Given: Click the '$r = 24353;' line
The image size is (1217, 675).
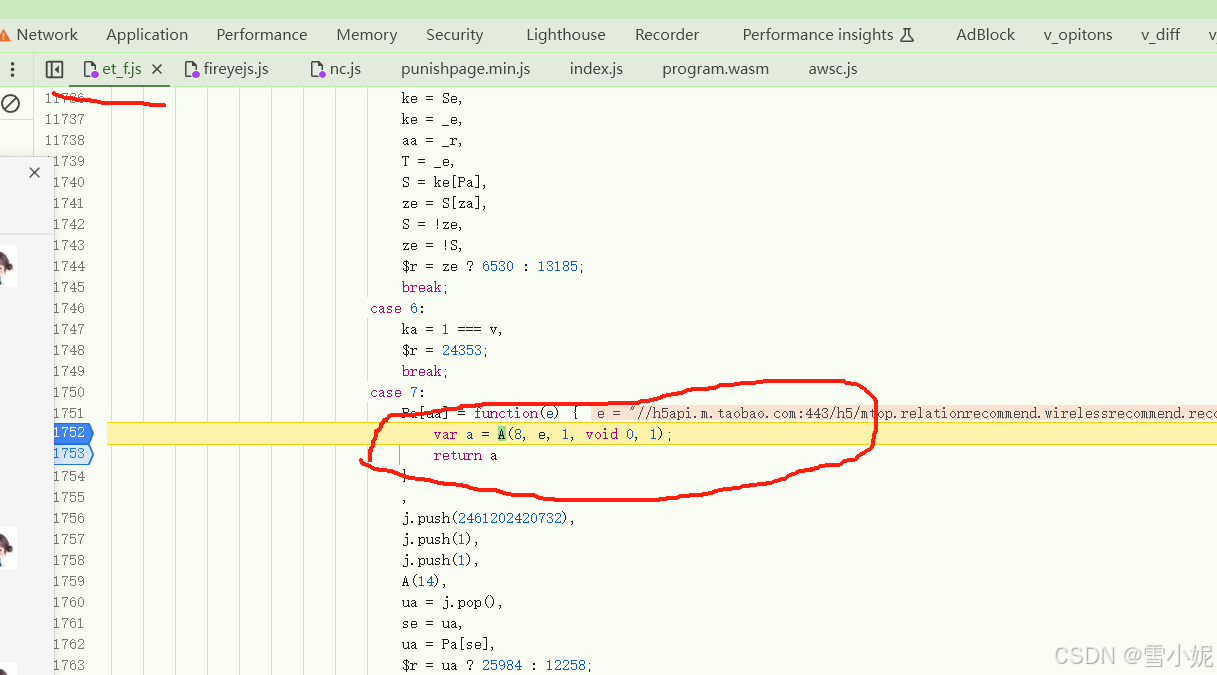Looking at the screenshot, I should pos(445,350).
